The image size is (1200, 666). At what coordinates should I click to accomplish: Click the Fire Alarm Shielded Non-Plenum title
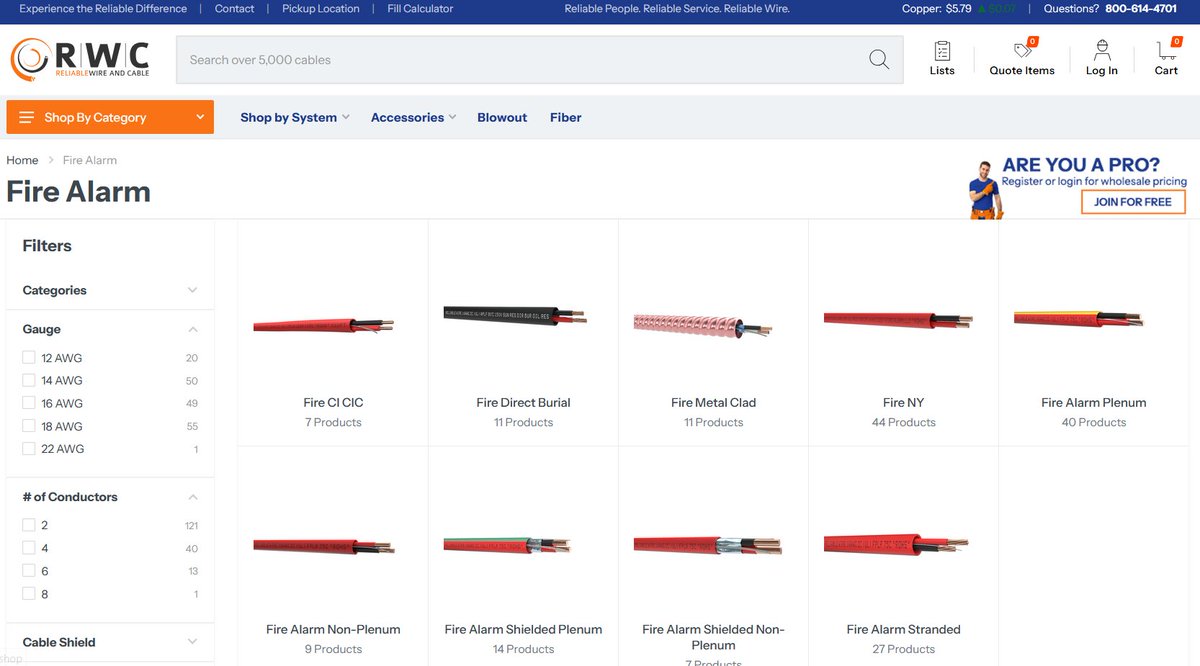pos(713,637)
